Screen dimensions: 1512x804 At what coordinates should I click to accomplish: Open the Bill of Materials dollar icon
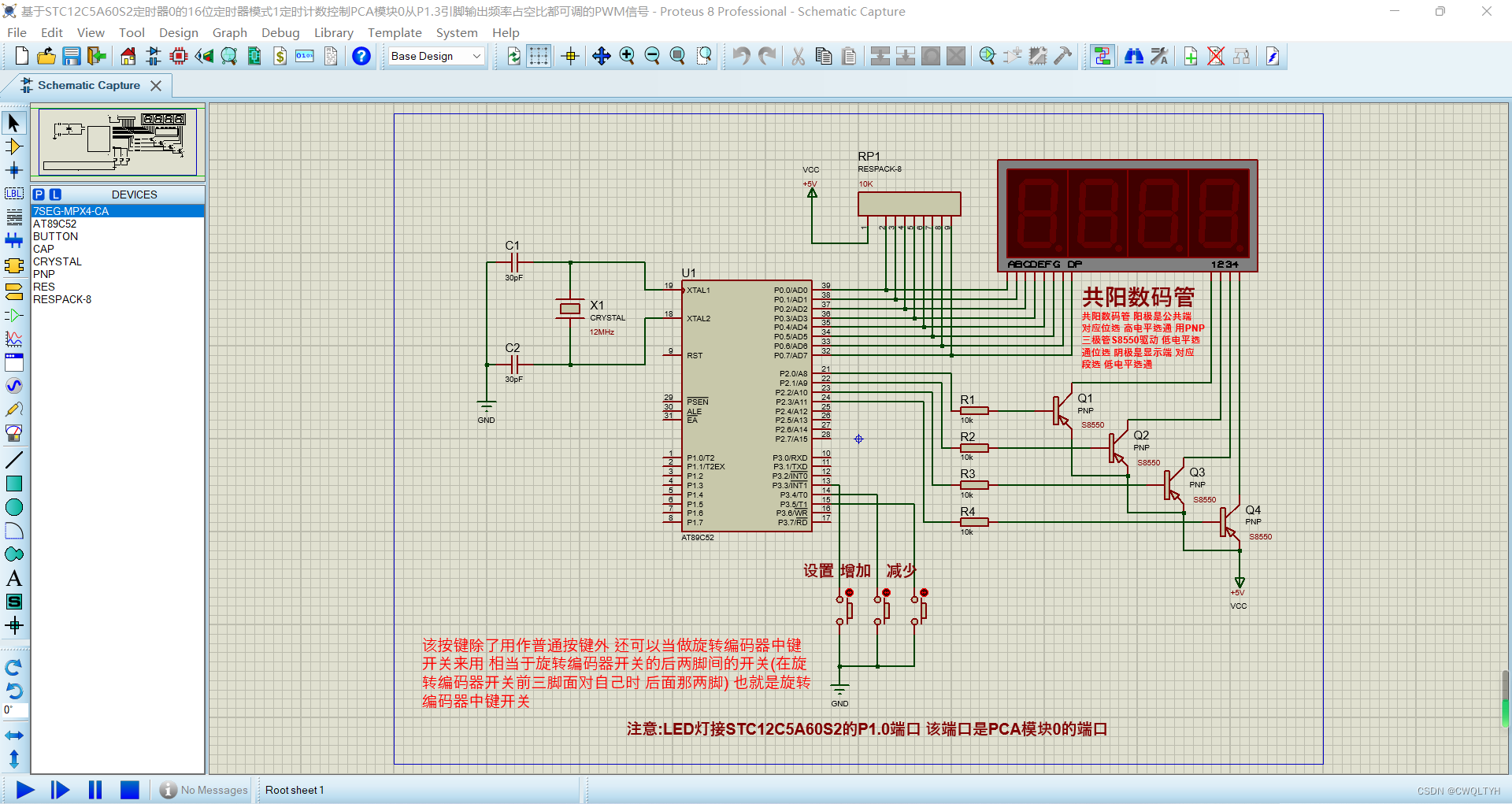click(280, 56)
